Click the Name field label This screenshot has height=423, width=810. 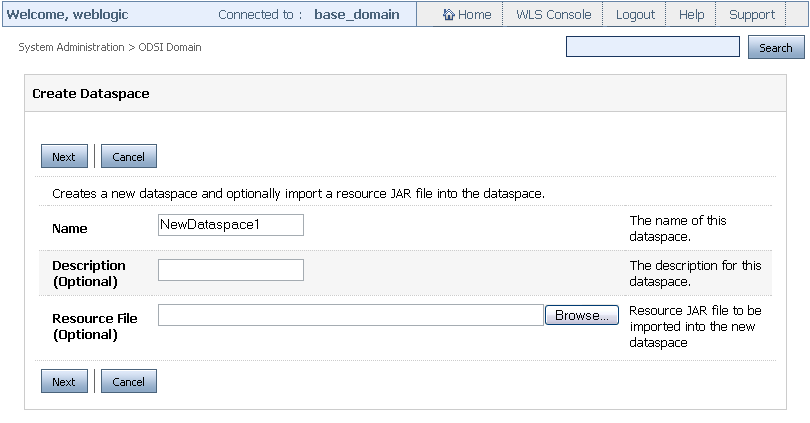click(70, 228)
